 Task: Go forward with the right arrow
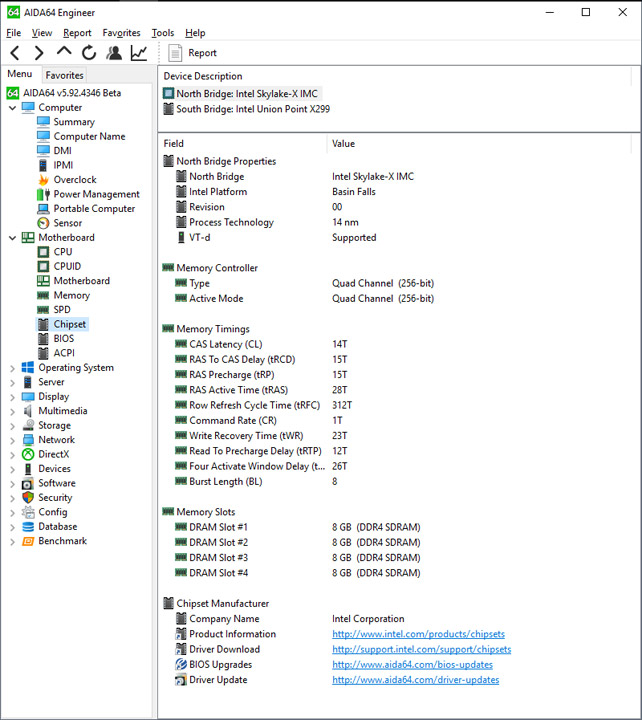click(39, 53)
